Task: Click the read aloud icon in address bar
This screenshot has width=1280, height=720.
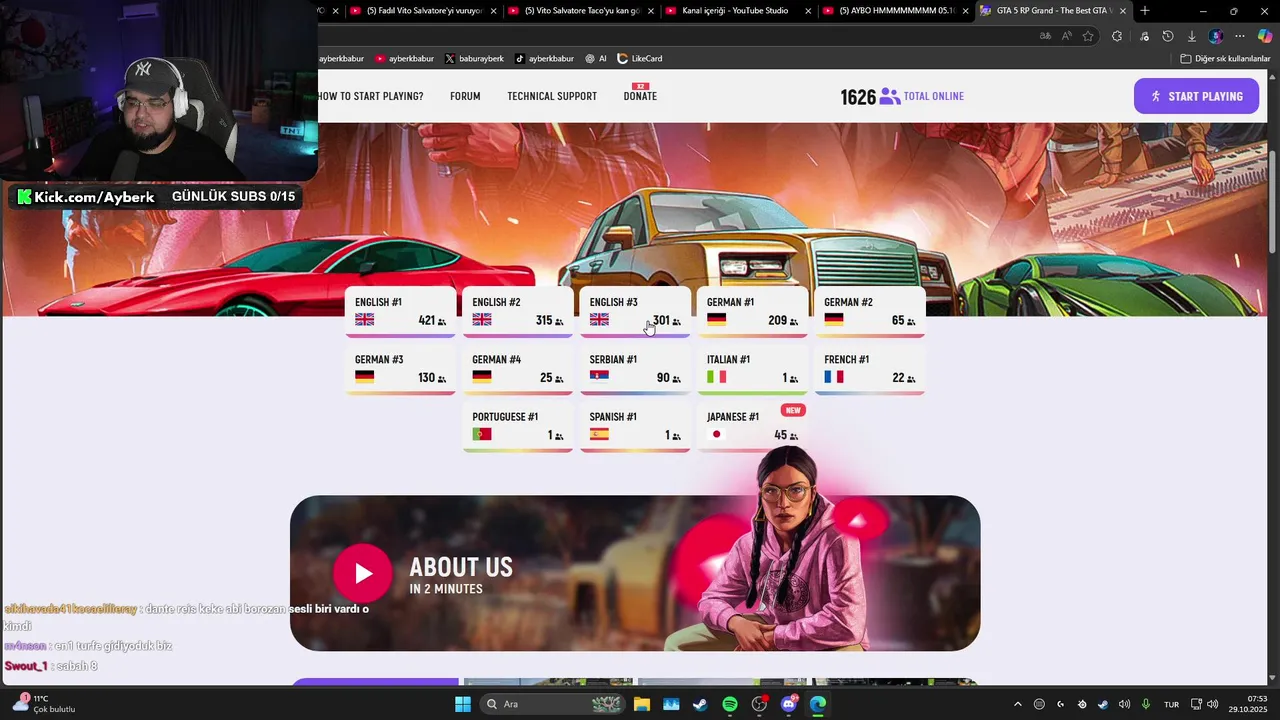Action: (x=1066, y=36)
